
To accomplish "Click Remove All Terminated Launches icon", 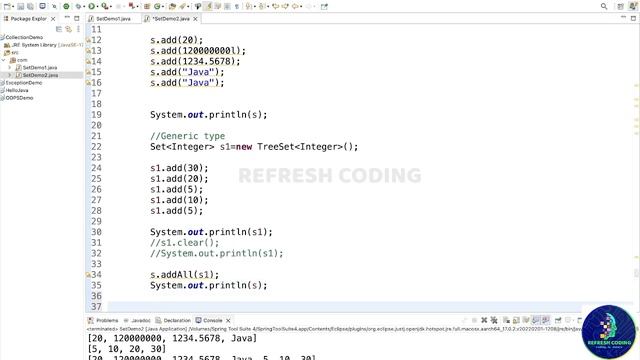I will (494, 320).
